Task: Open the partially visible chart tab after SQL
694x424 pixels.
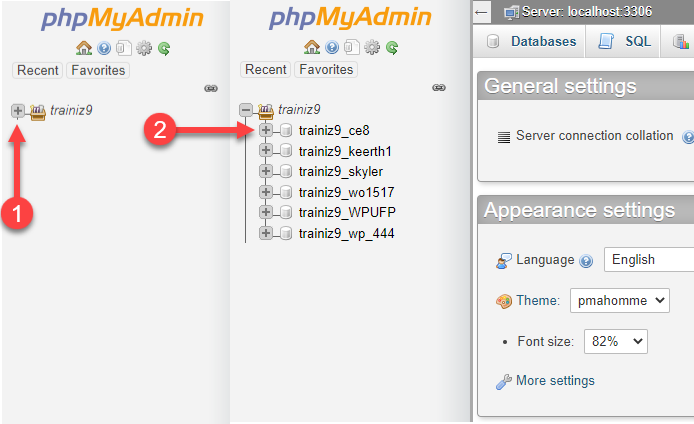Action: click(678, 42)
